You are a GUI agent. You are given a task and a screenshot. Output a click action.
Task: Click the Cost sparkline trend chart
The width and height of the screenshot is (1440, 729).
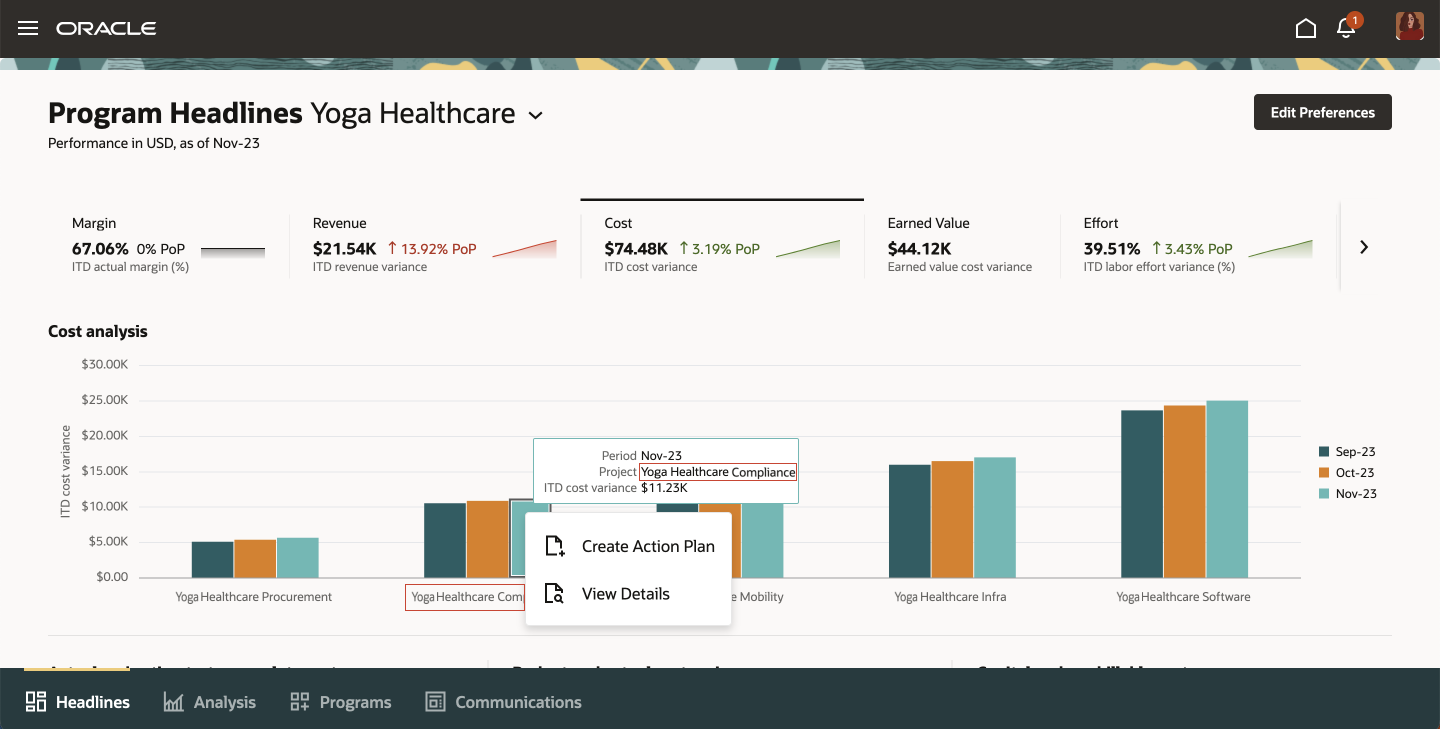(808, 249)
